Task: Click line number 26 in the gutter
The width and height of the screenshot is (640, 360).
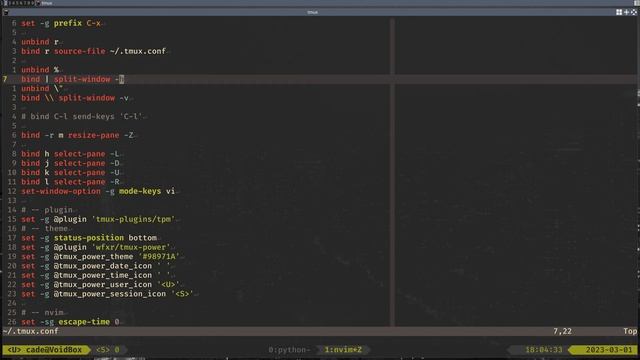Action: click(x=12, y=322)
